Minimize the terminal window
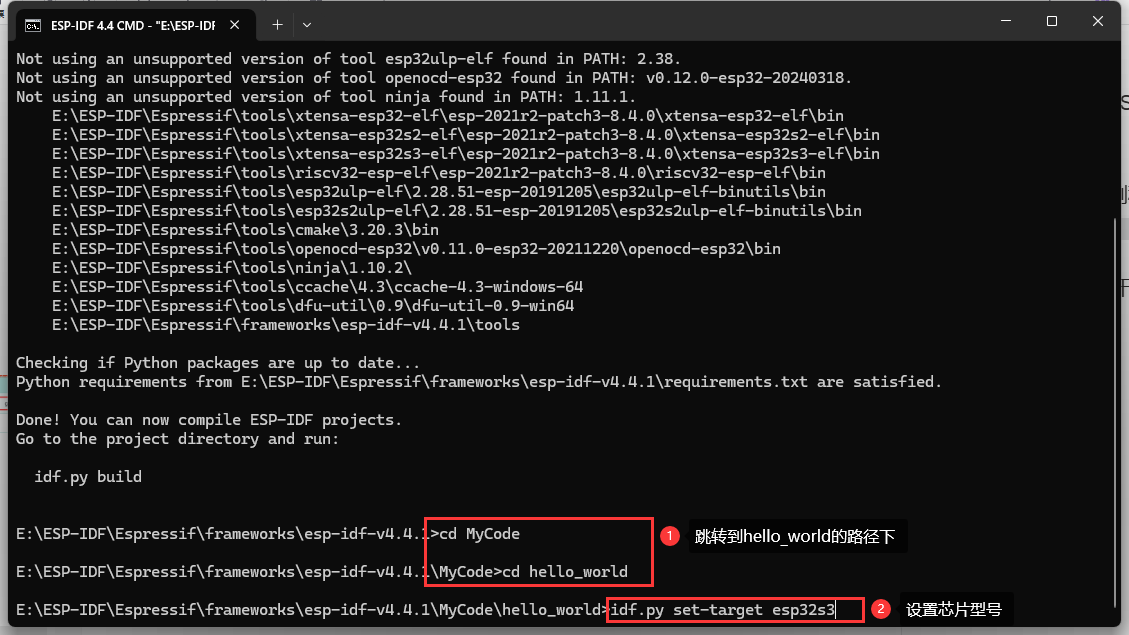The width and height of the screenshot is (1129, 635). point(1006,21)
